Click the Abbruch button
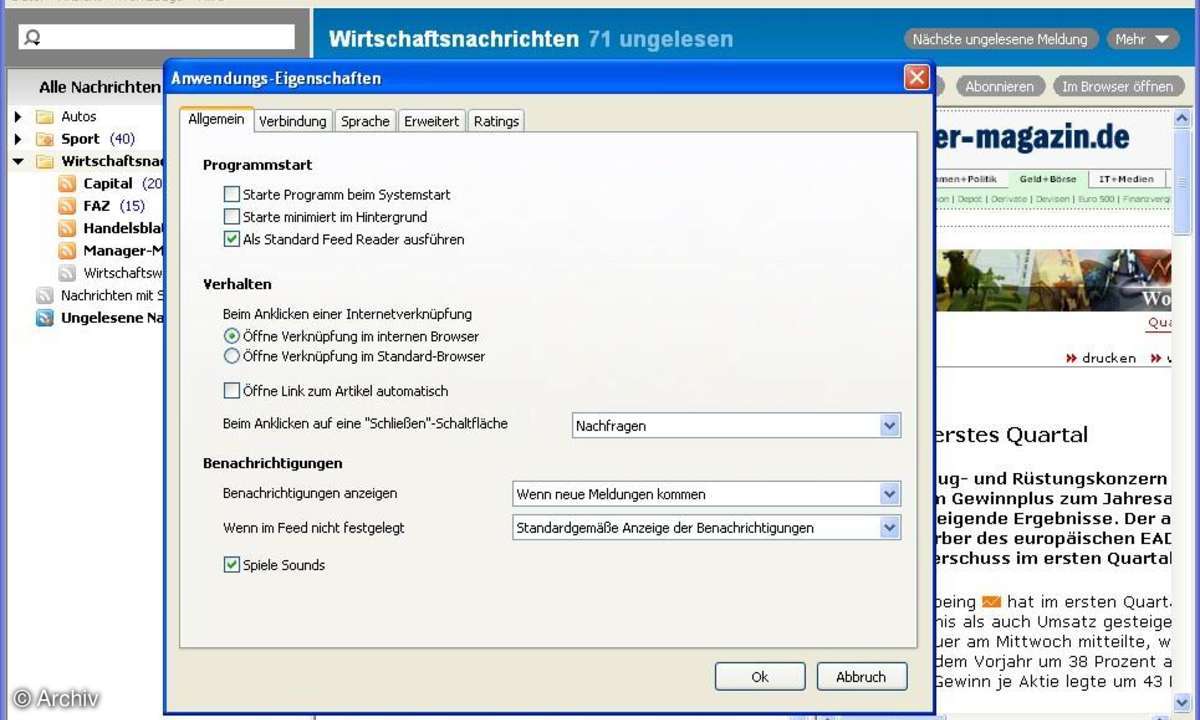Image resolution: width=1200 pixels, height=720 pixels. 861,677
